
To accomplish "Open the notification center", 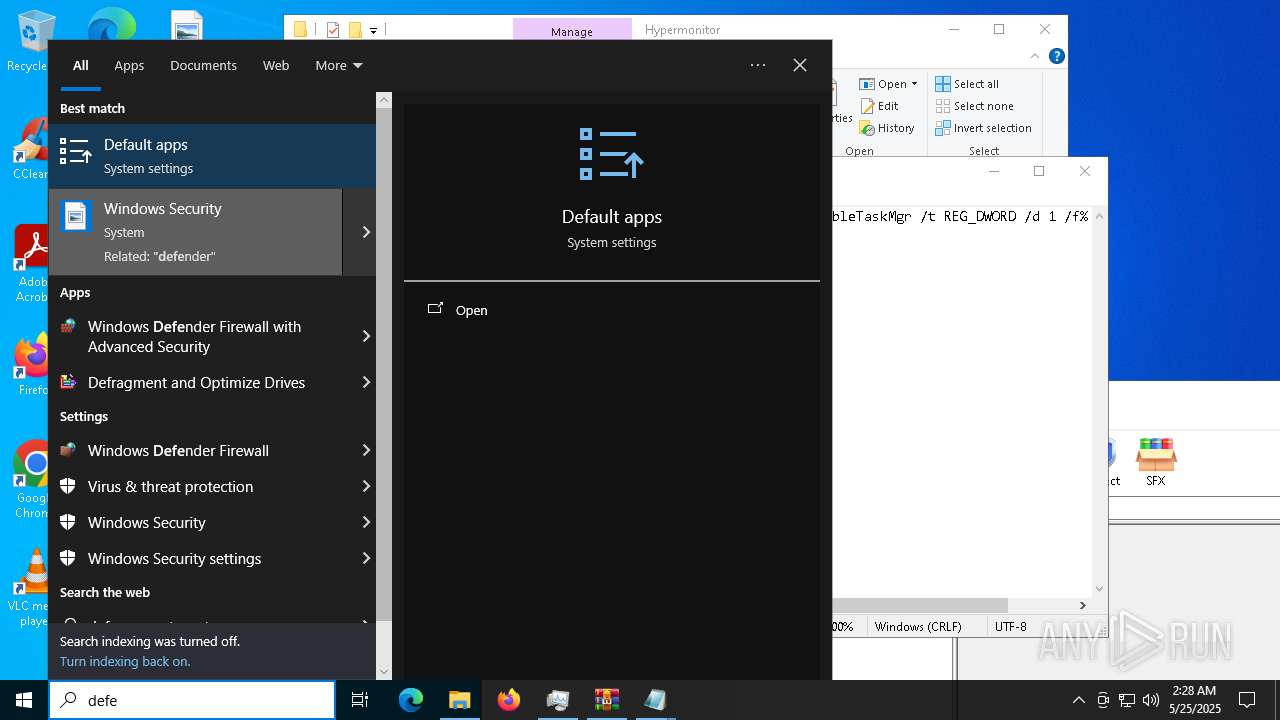I will click(1247, 700).
